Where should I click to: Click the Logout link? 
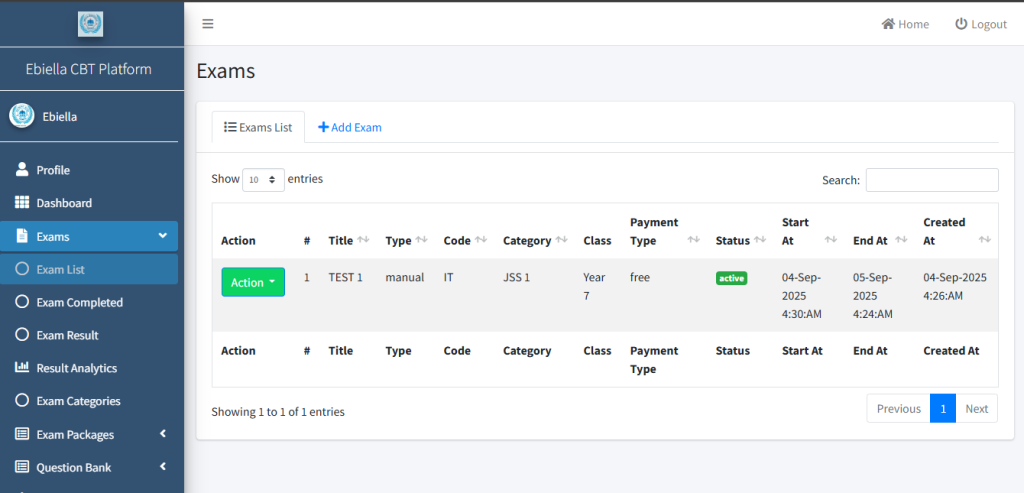click(980, 24)
